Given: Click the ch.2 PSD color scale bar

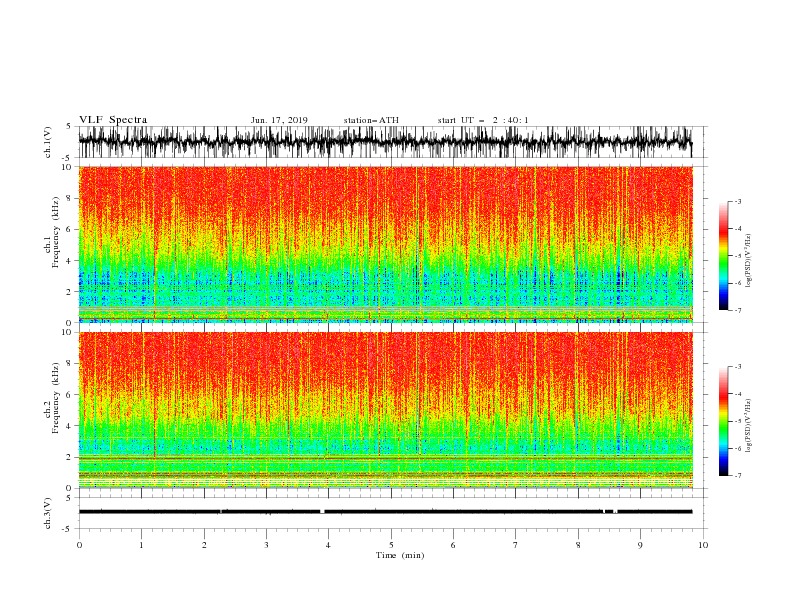Looking at the screenshot, I should tap(724, 421).
